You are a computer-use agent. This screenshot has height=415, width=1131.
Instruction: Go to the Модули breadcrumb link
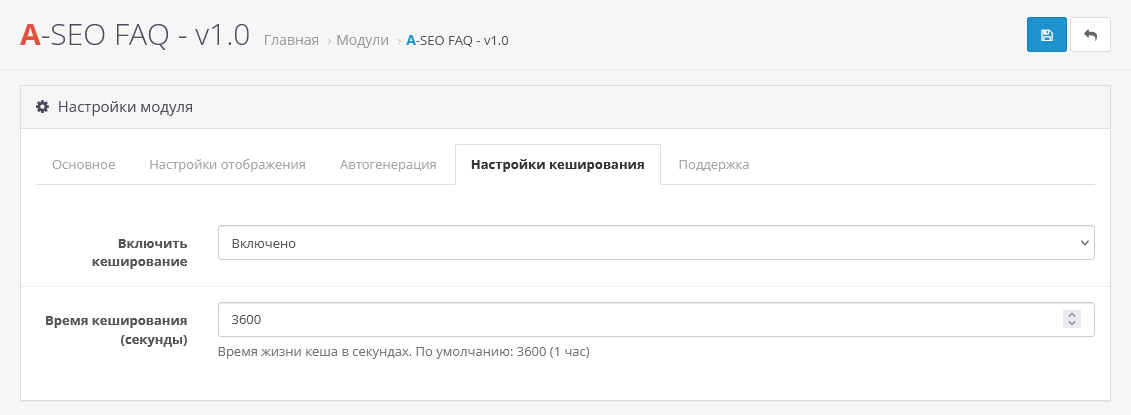point(362,41)
